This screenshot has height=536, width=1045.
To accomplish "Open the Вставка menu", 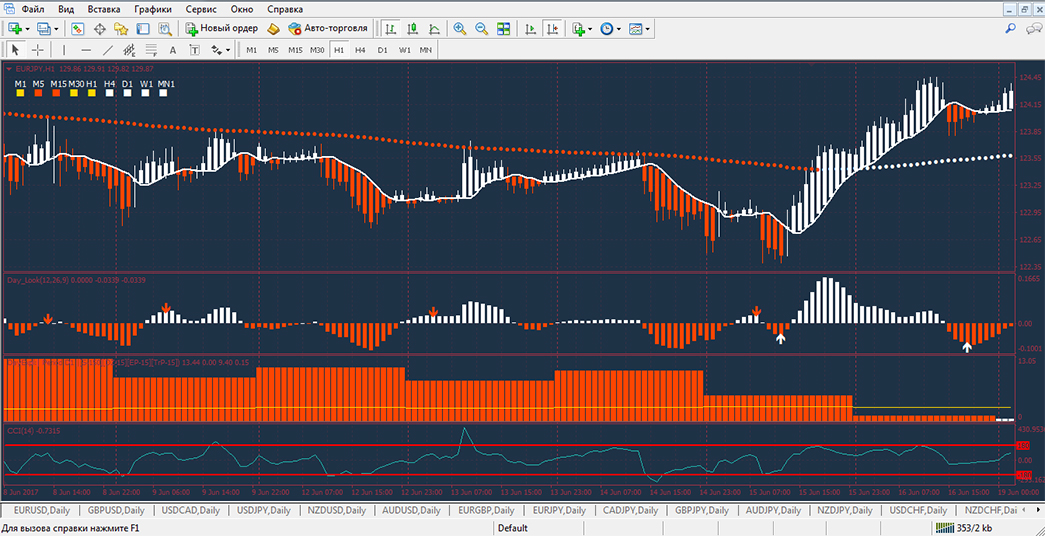I will 104,9.
